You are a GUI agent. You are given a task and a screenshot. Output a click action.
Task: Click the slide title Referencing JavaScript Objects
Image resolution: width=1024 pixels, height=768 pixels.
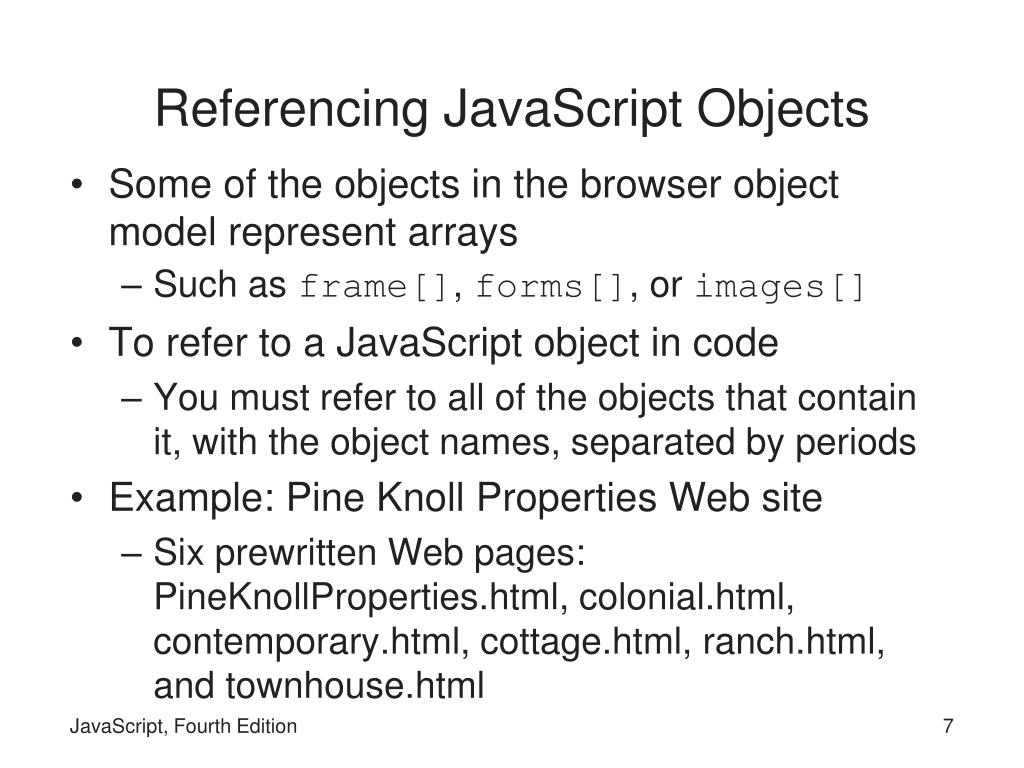click(511, 110)
